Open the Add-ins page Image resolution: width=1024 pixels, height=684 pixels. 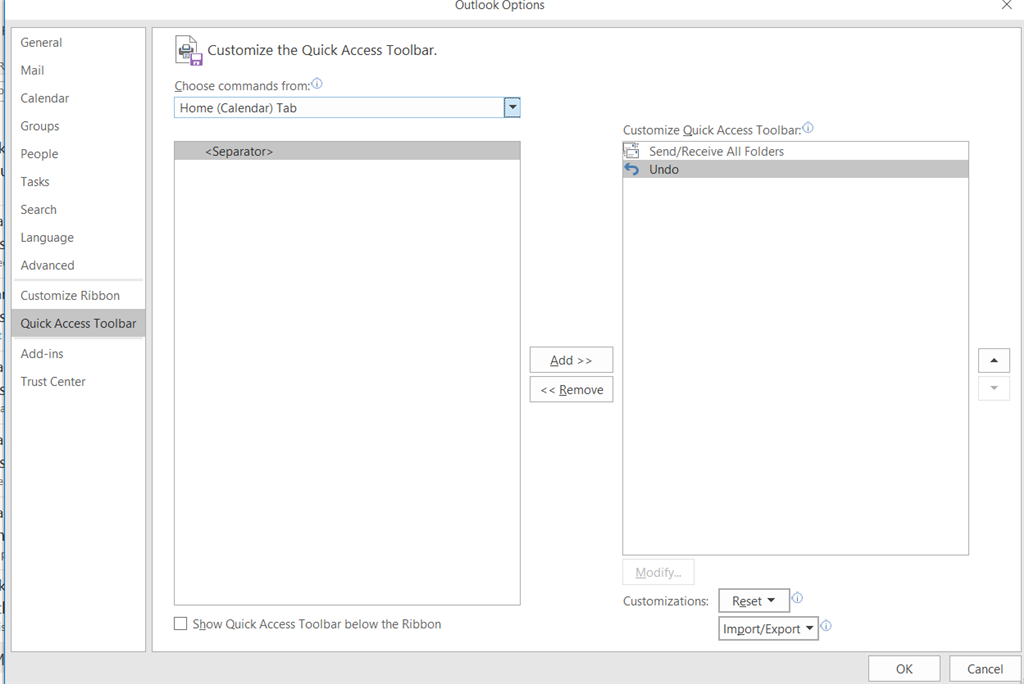(x=78, y=353)
